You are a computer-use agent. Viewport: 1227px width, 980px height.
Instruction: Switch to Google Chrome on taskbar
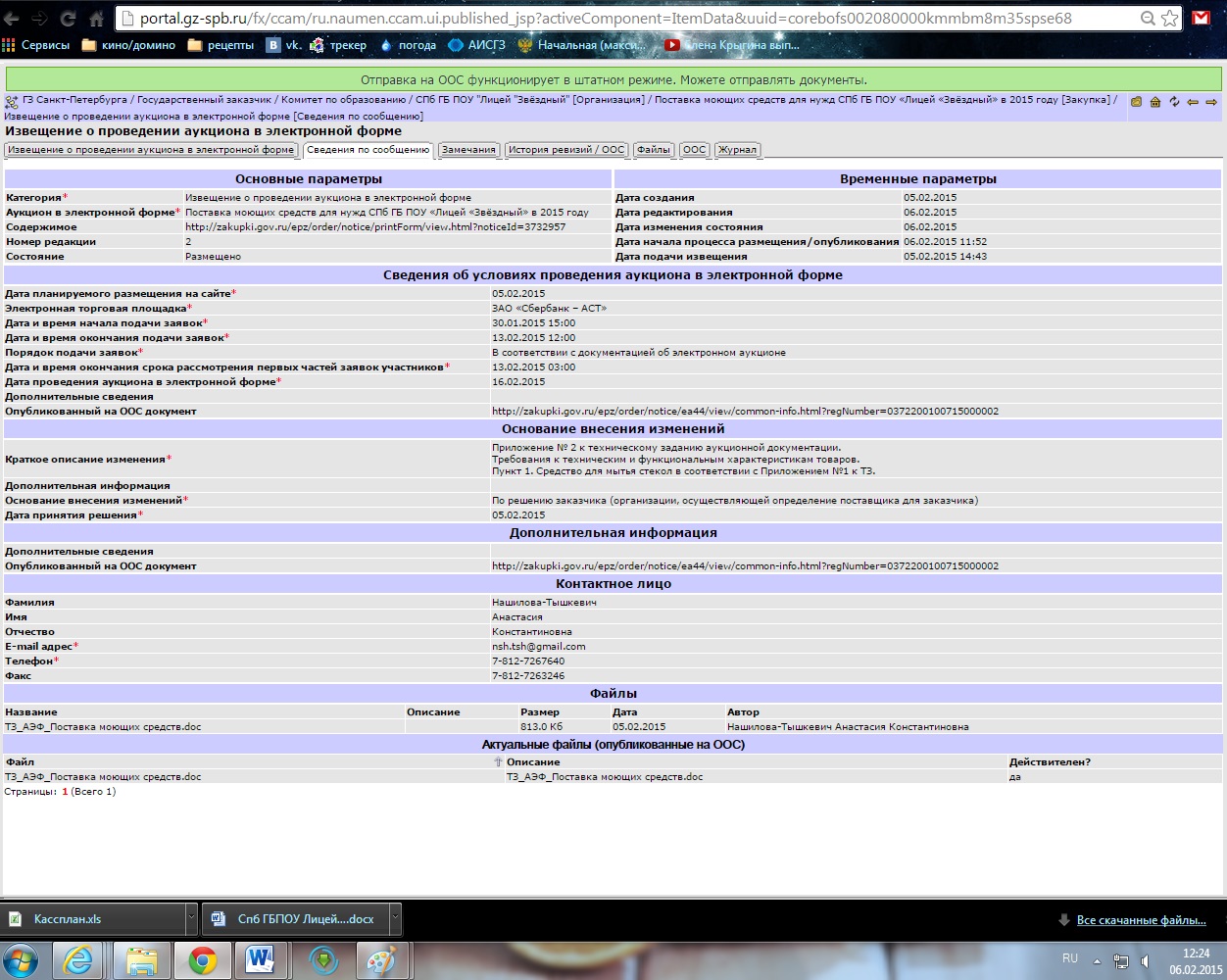point(203,960)
